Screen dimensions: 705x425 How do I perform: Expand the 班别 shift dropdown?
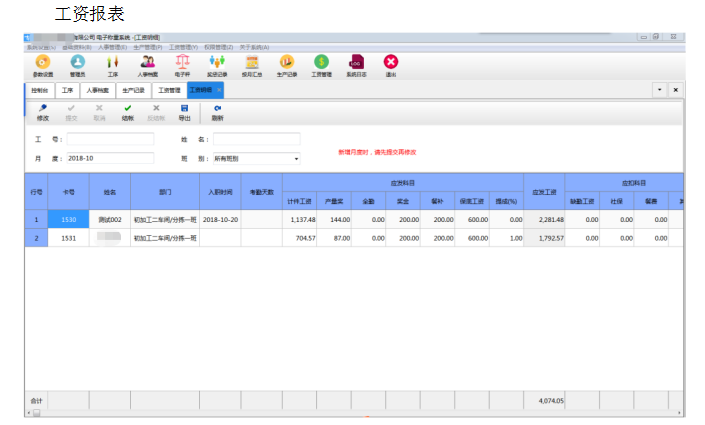296,158
